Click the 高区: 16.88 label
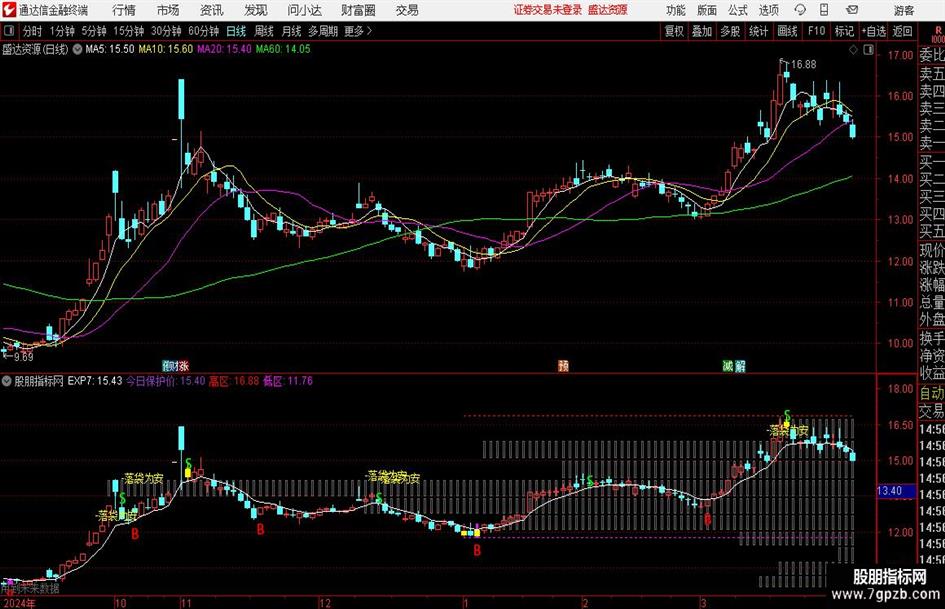Viewport: 945px width, 609px height. [x=234, y=381]
